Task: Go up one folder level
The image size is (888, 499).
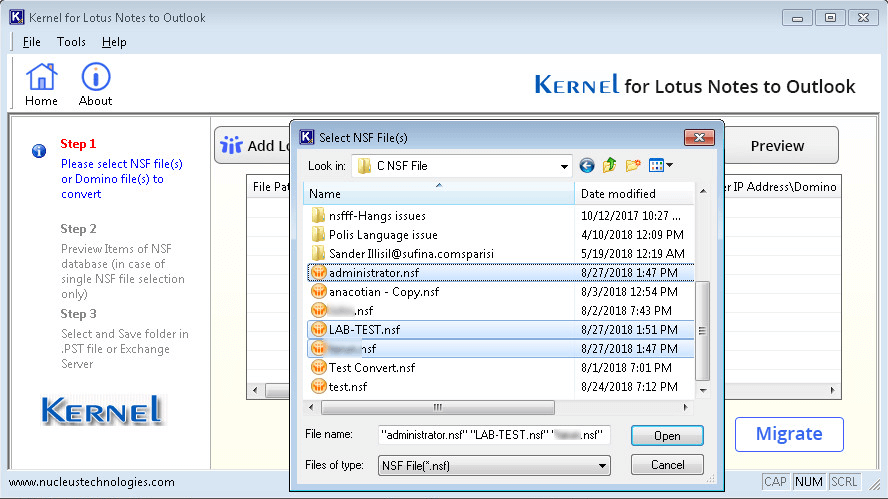Action: pyautogui.click(x=609, y=165)
